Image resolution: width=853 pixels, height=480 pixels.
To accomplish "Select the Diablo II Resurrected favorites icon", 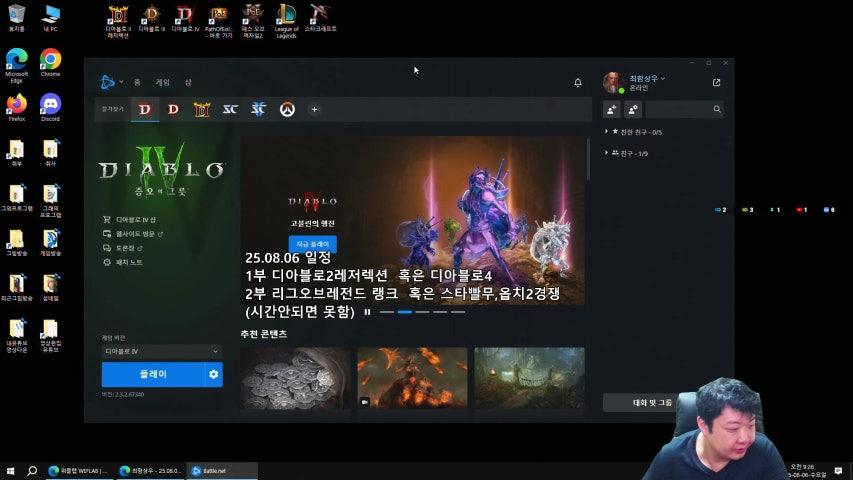I will 202,109.
